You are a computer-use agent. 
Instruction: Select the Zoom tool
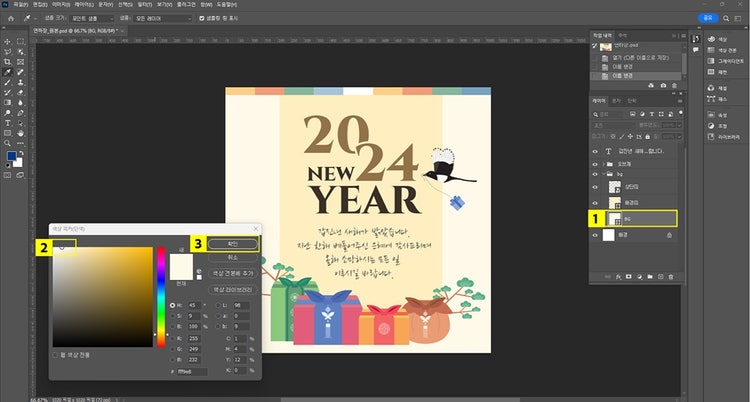(8, 143)
